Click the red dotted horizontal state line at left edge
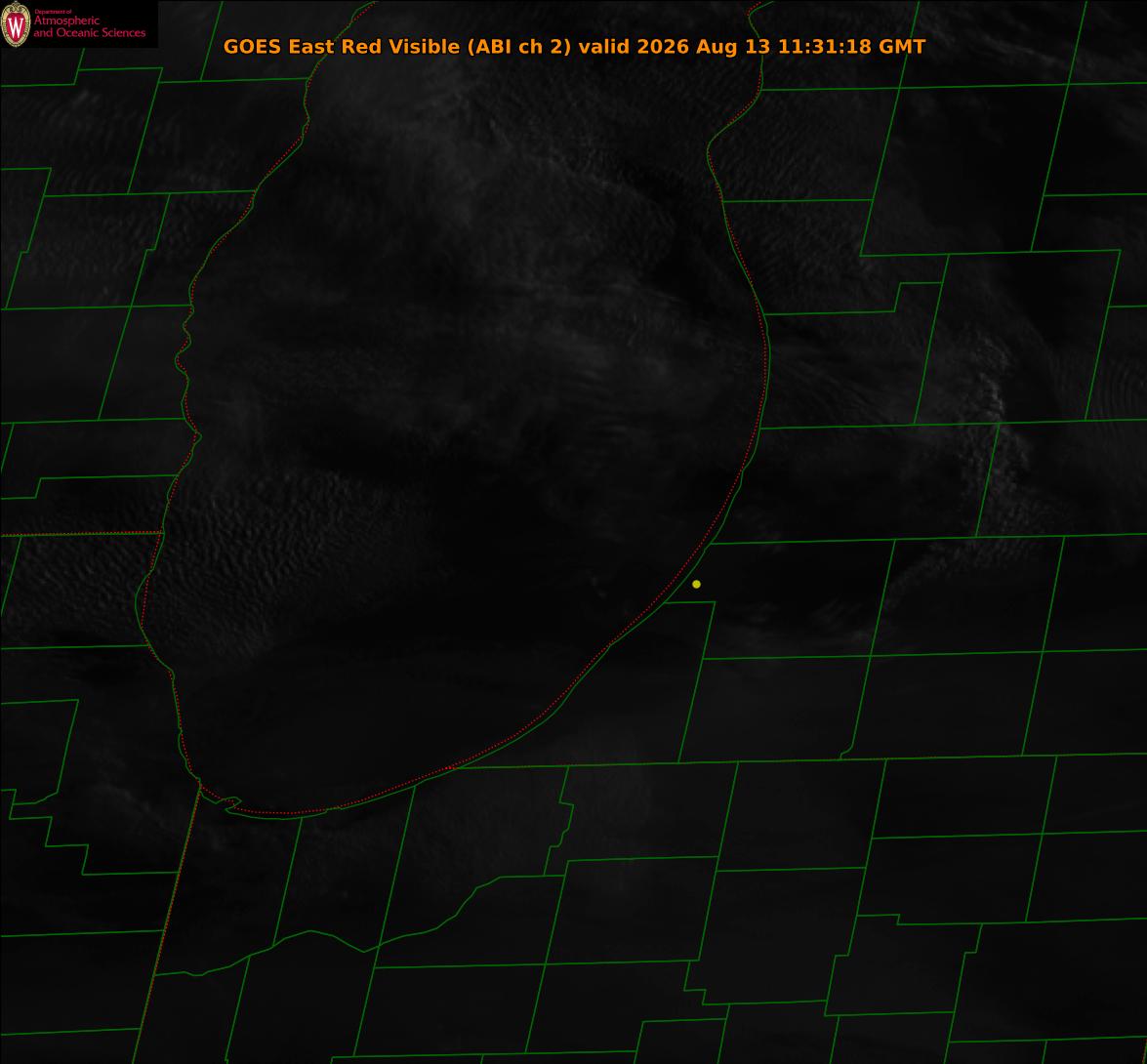Screen dimensions: 1147x1064 (x=80, y=534)
